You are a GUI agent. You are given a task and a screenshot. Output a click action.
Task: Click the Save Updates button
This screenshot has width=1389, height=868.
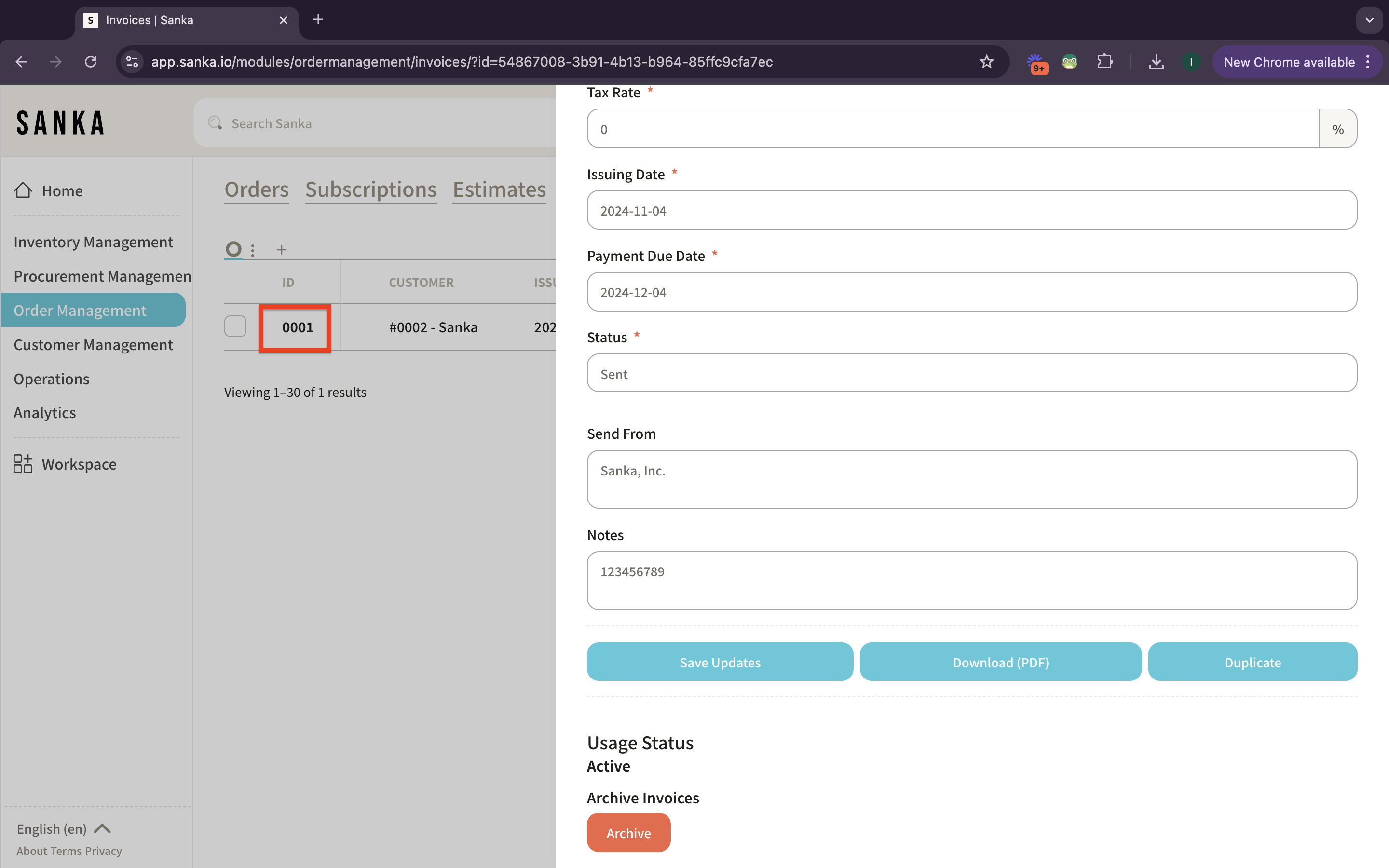pyautogui.click(x=720, y=662)
